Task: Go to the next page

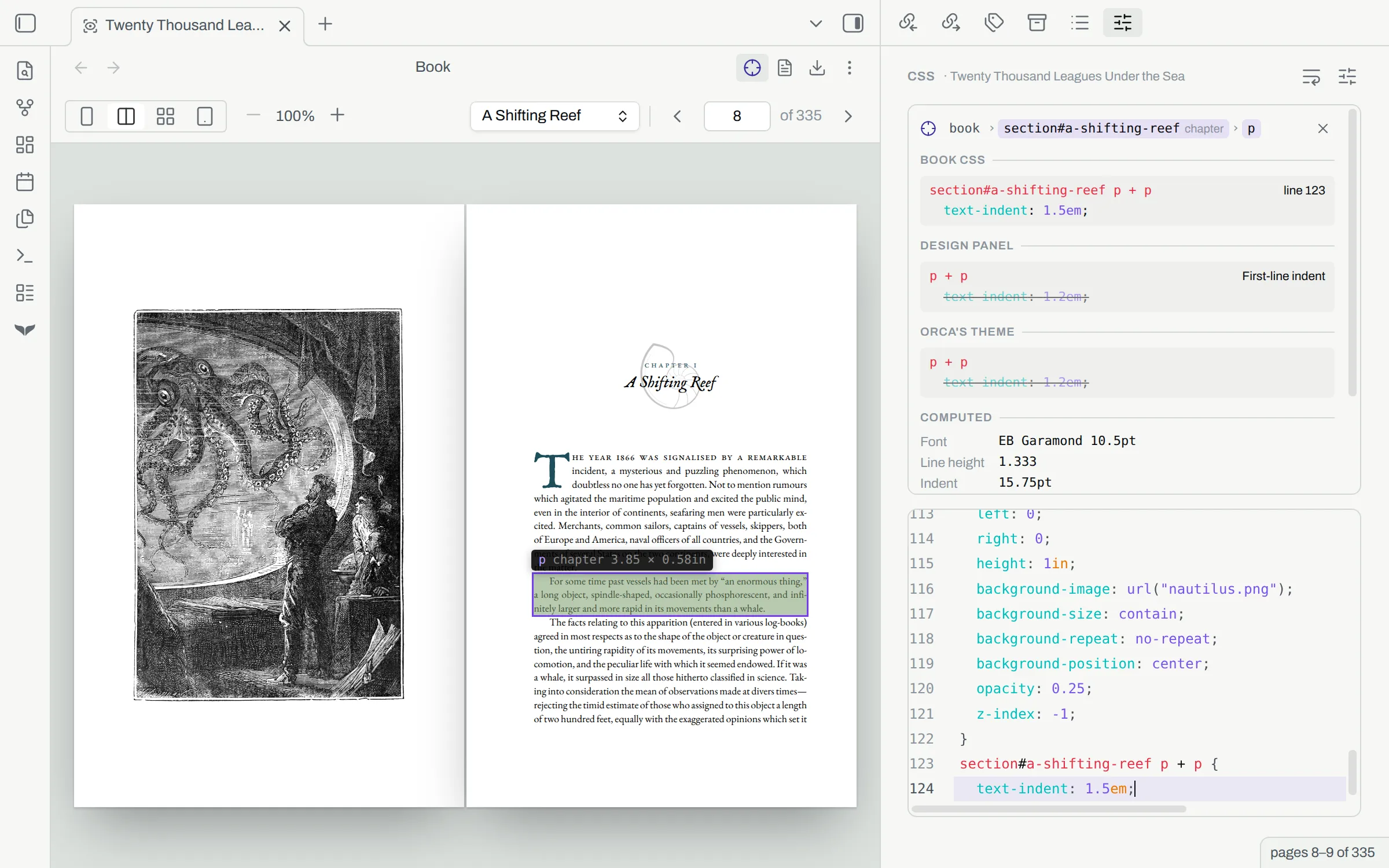Action: (848, 116)
